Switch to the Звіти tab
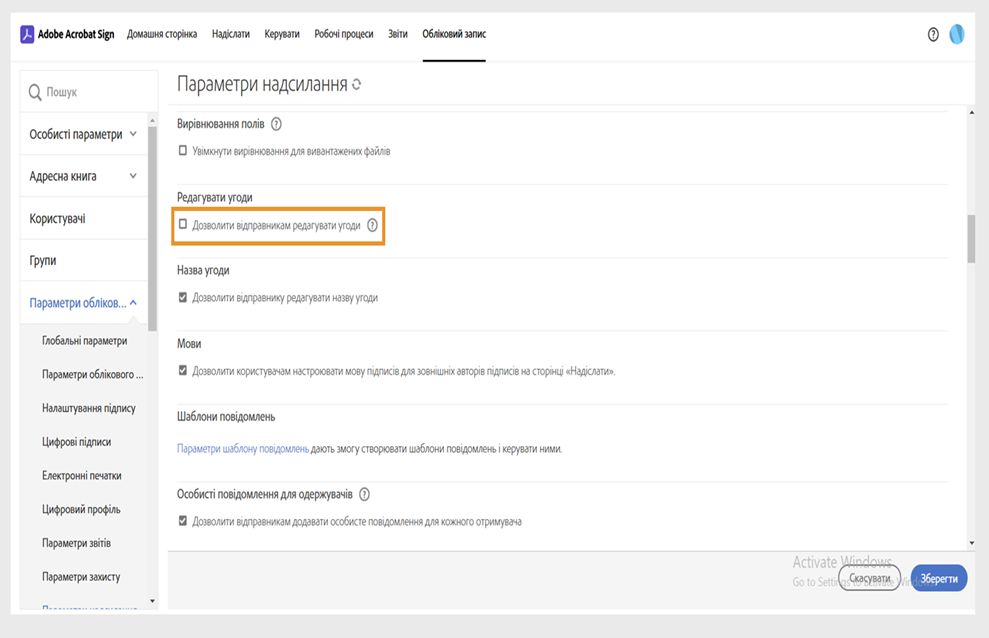Viewport: 989px width, 638px height. coord(398,34)
